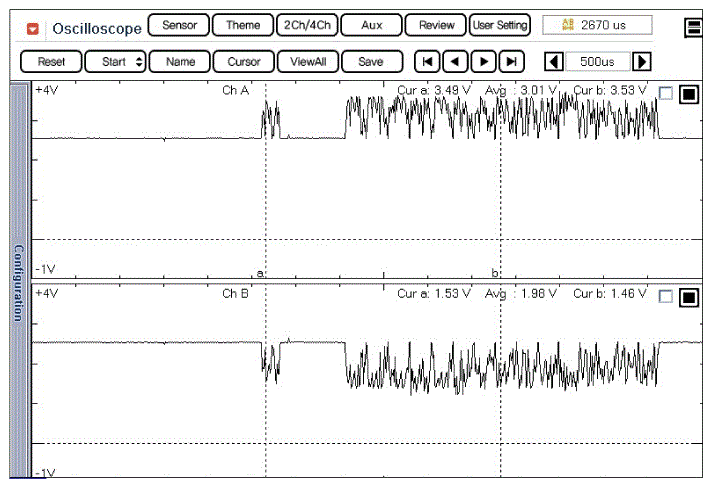Screen dimensions: 712x488
Task: Click Ch A black square icon
Action: point(688,94)
